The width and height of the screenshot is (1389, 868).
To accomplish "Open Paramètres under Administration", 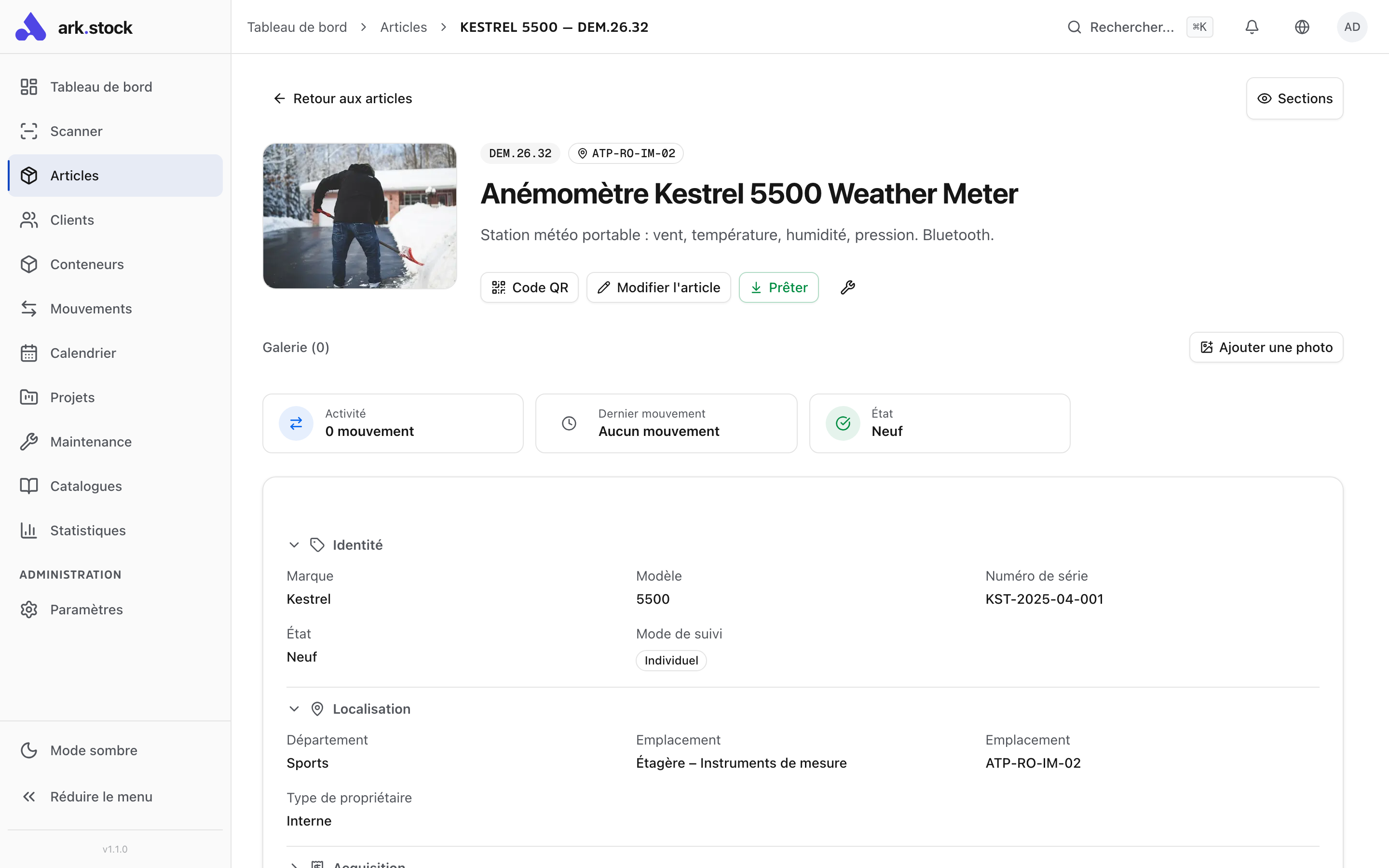I will [86, 609].
